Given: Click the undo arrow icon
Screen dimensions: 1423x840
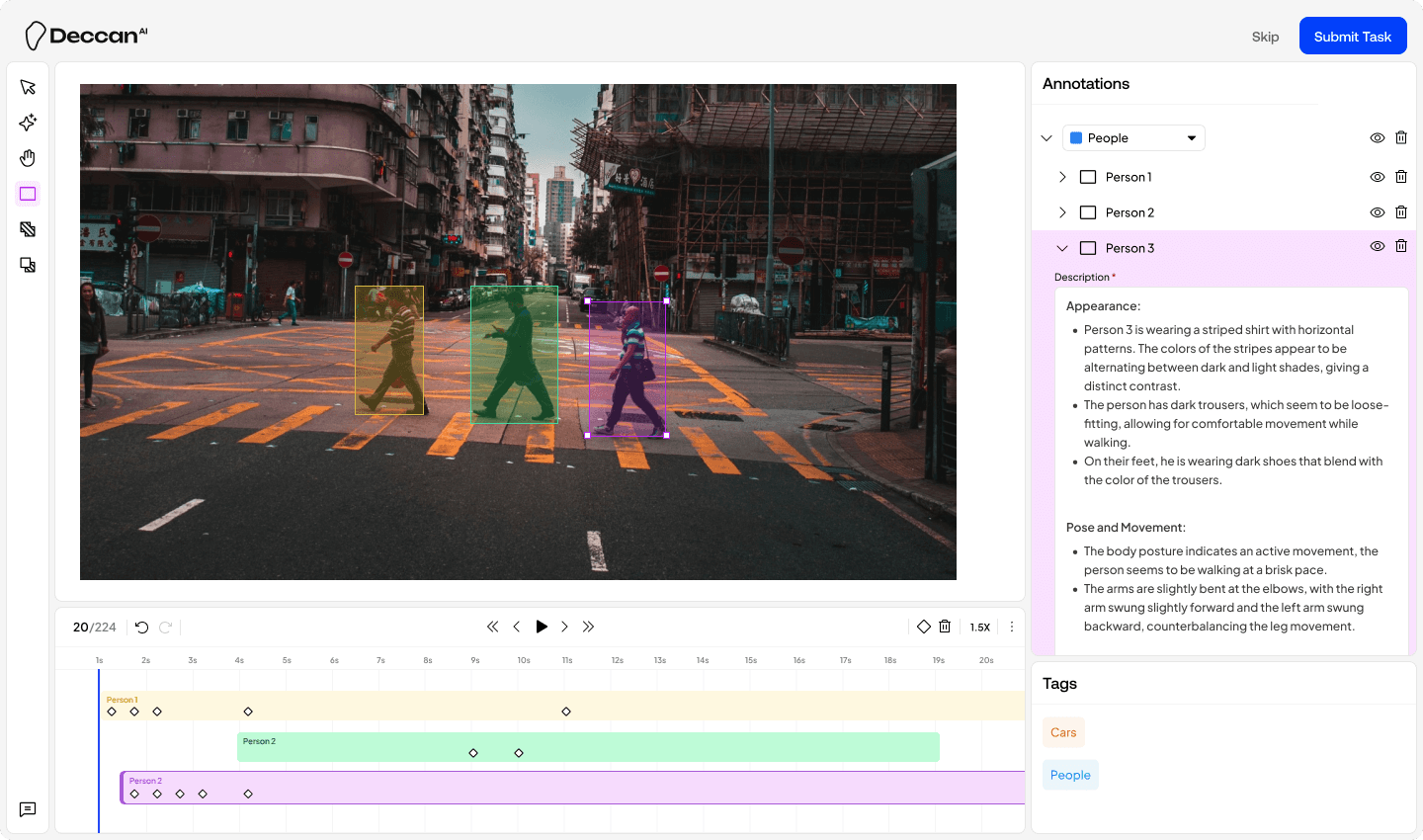Looking at the screenshot, I should click(x=141, y=627).
